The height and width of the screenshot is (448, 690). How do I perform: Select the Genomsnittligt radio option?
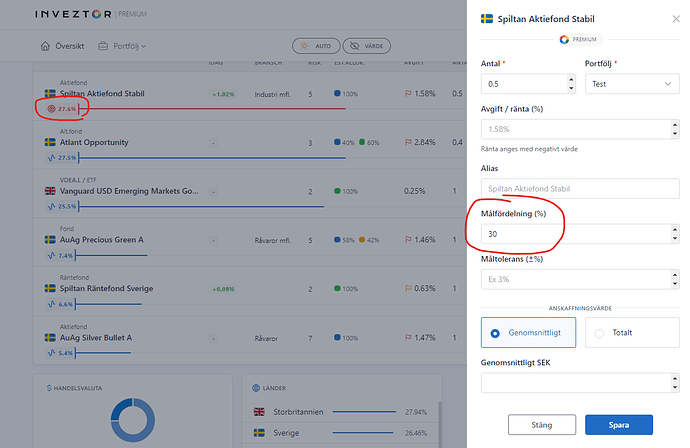(x=496, y=332)
